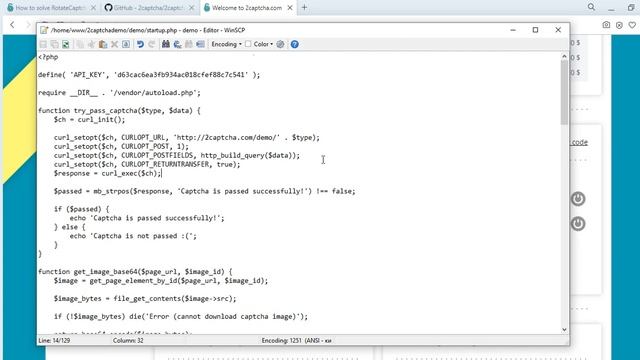The width and height of the screenshot is (640, 360).
Task: Click the browser snapshot camera icon
Action: click(606, 25)
